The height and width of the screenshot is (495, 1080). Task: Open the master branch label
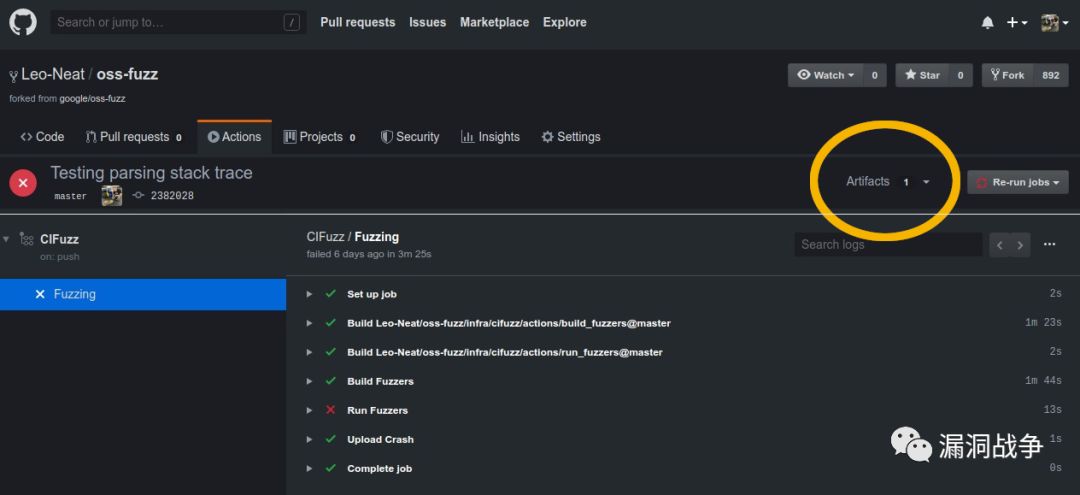(70, 196)
